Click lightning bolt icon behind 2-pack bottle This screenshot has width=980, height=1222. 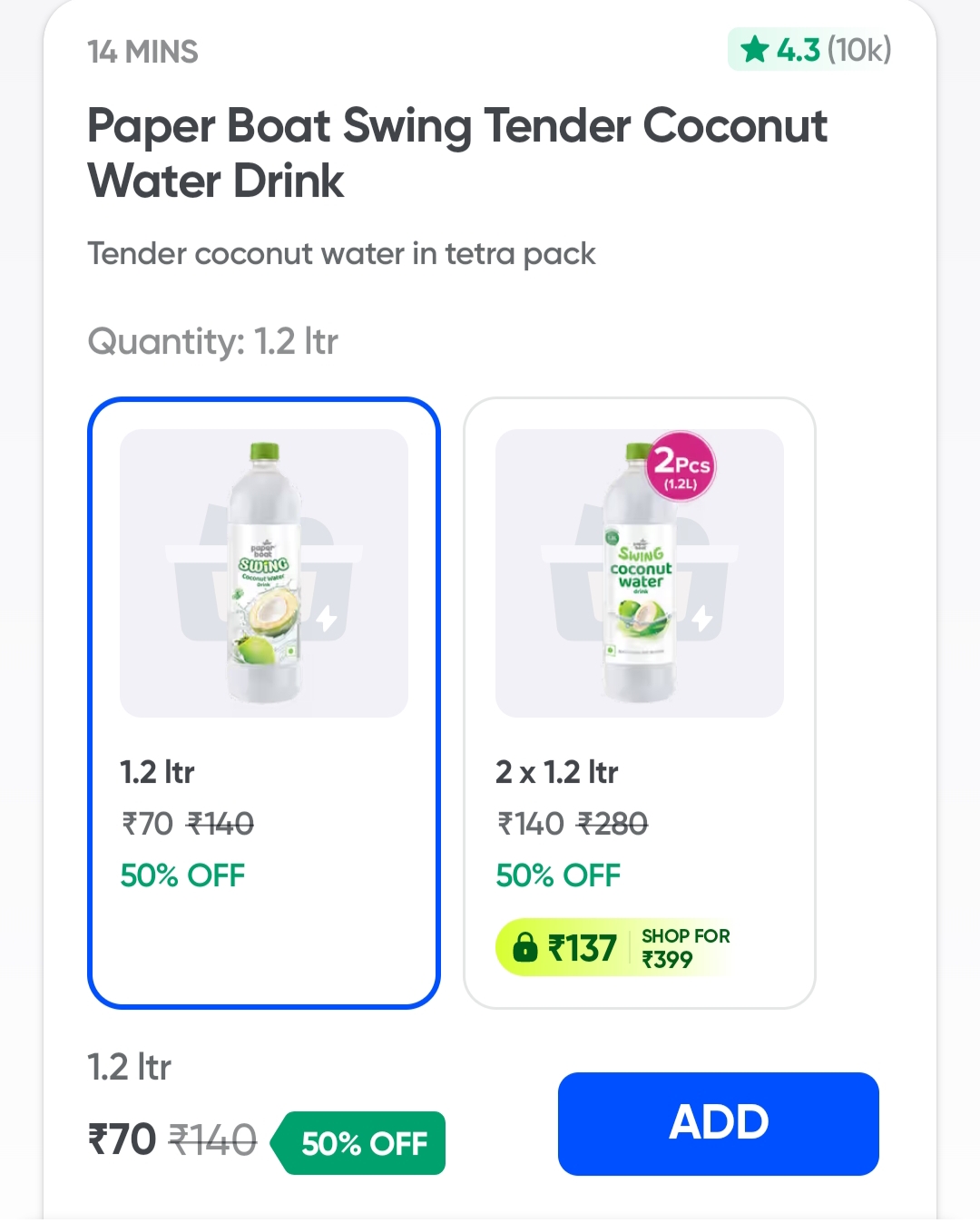pos(701,619)
